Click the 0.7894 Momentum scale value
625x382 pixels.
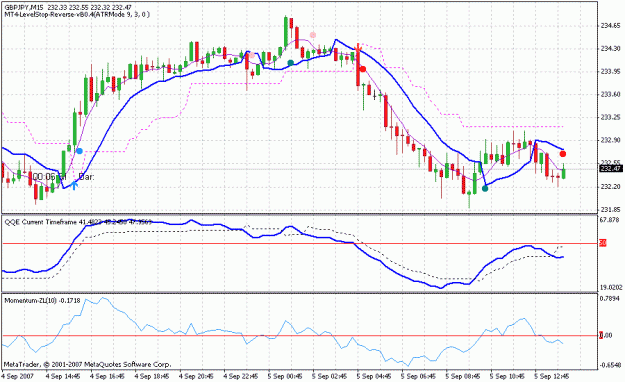(611, 298)
